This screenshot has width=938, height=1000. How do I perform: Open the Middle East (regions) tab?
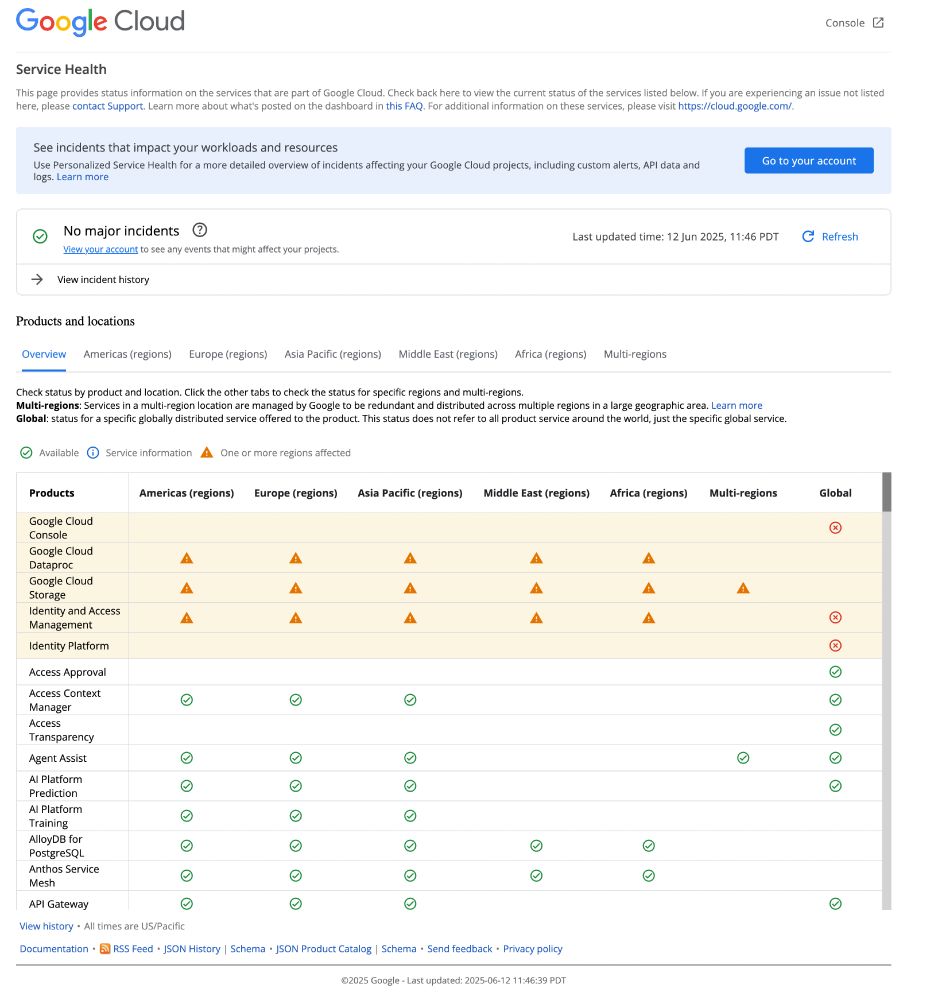click(x=448, y=355)
